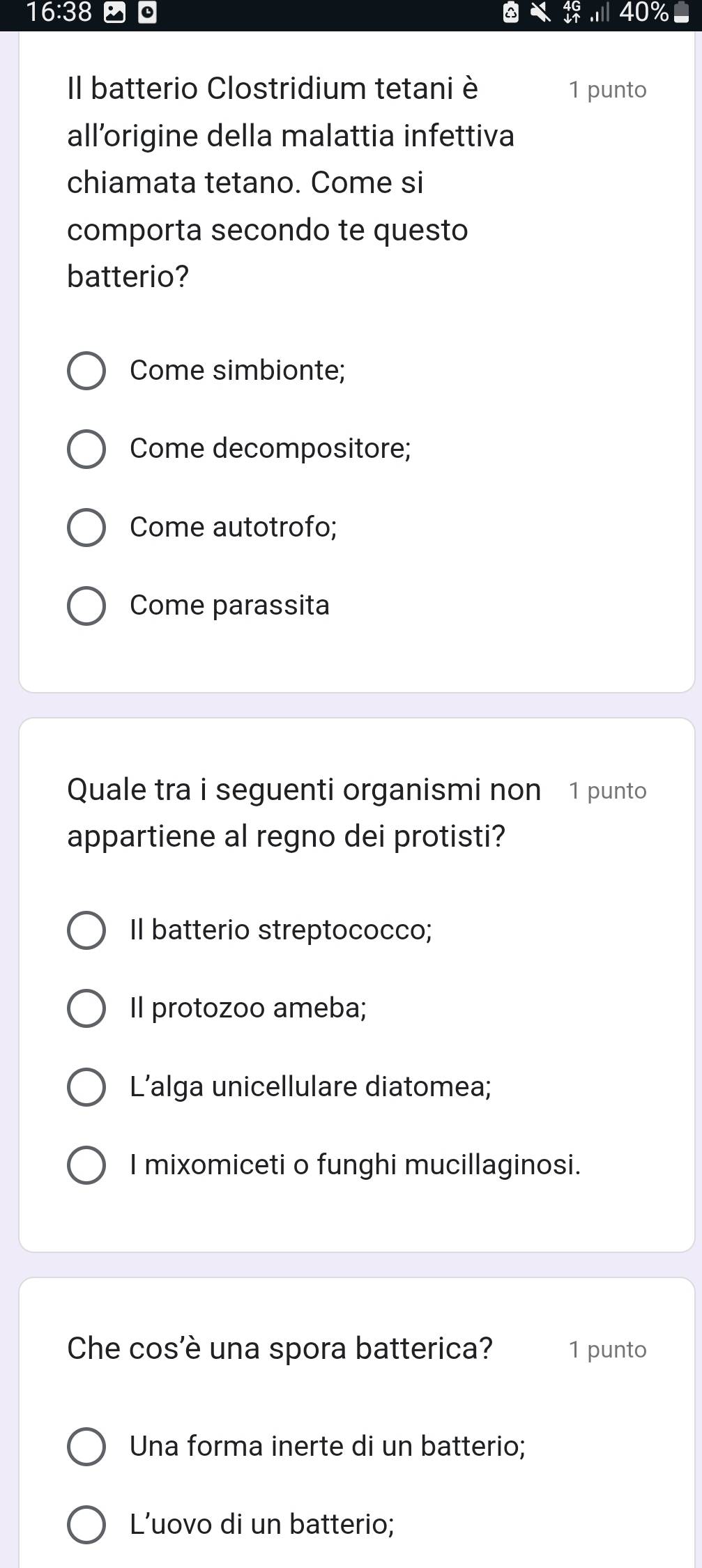The image size is (702, 1568).
Task: Tap the clock app icon in status bar
Action: 147,13
